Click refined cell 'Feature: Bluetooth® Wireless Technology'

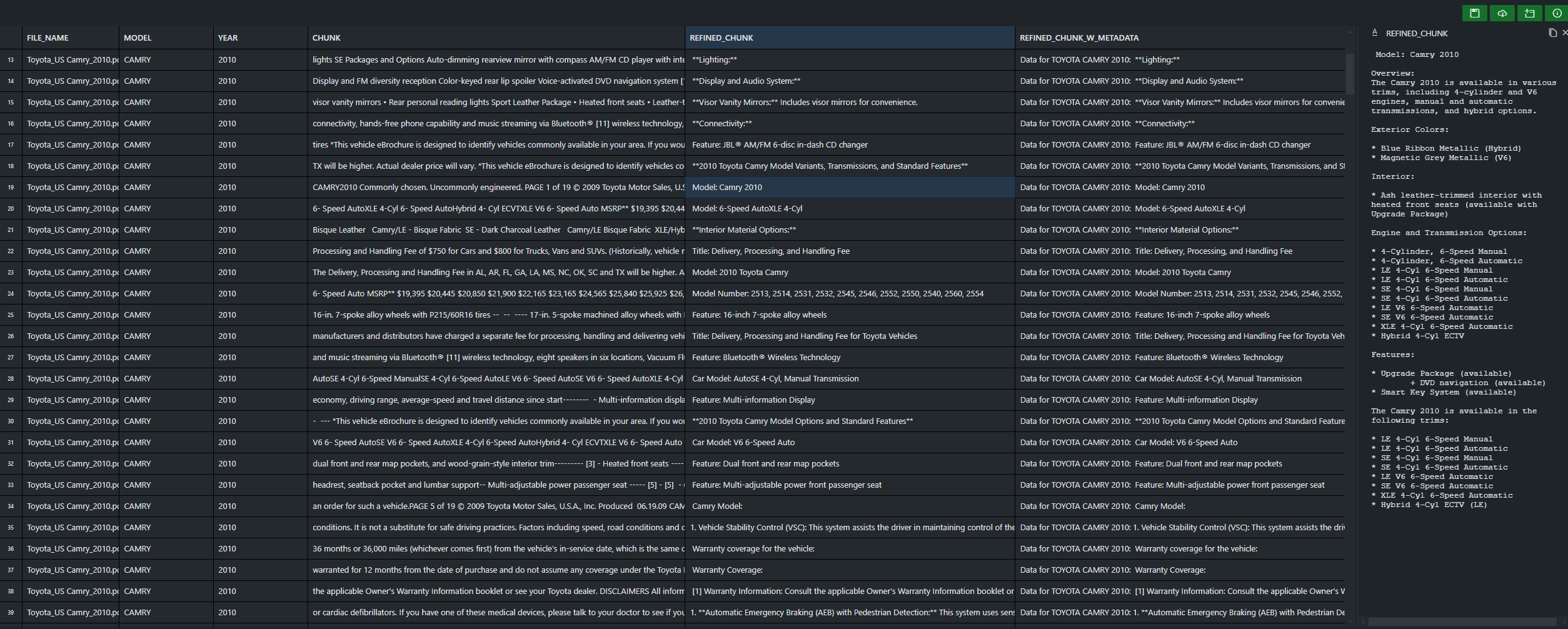tap(850, 358)
